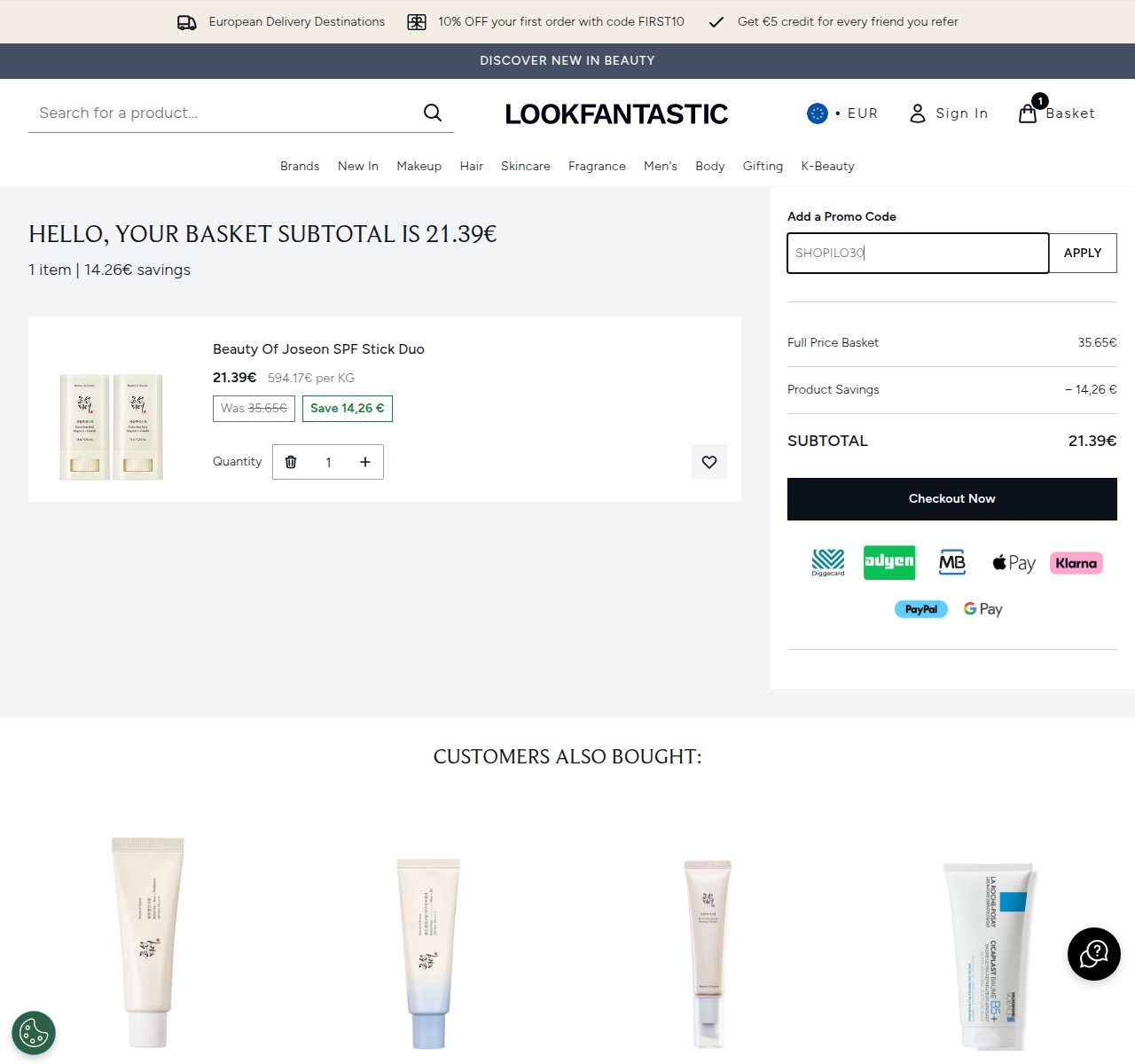Click Full Price Basket label
Viewport: 1135px width, 1064px height.
pos(833,342)
